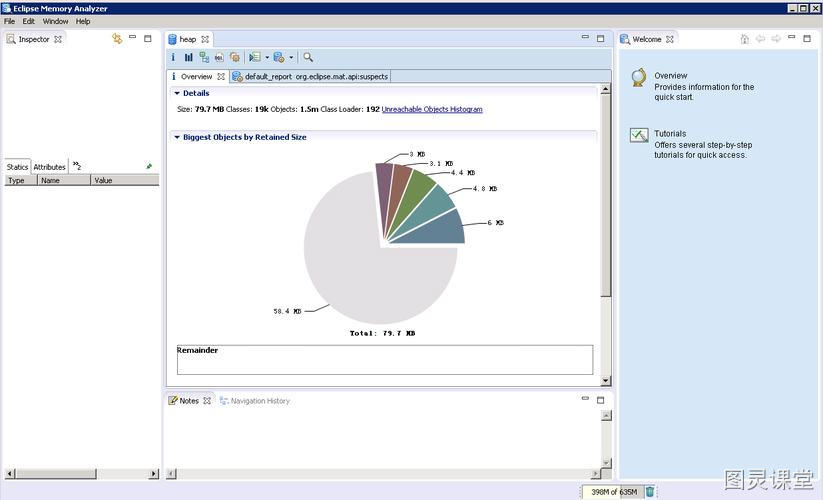Screen dimensions: 823x500
Task: Show hidden Inspector tabs overflow list
Action: pos(77,166)
